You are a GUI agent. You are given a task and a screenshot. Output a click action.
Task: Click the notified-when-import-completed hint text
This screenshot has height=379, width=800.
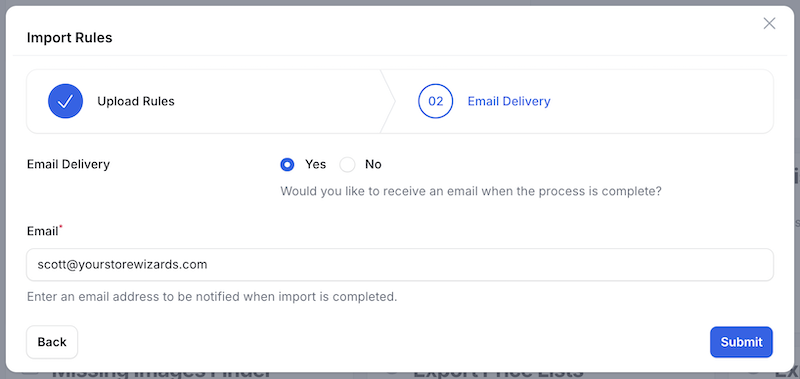pyautogui.click(x=212, y=296)
